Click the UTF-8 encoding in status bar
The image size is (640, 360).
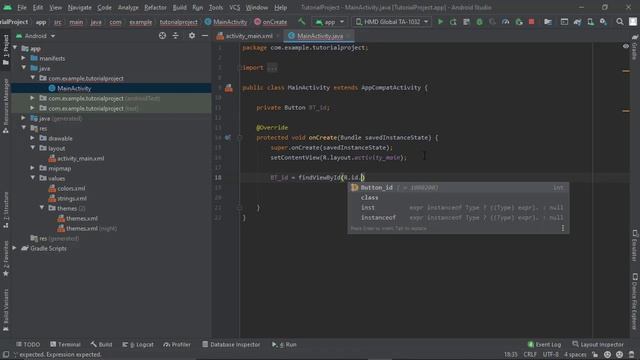tap(551, 354)
